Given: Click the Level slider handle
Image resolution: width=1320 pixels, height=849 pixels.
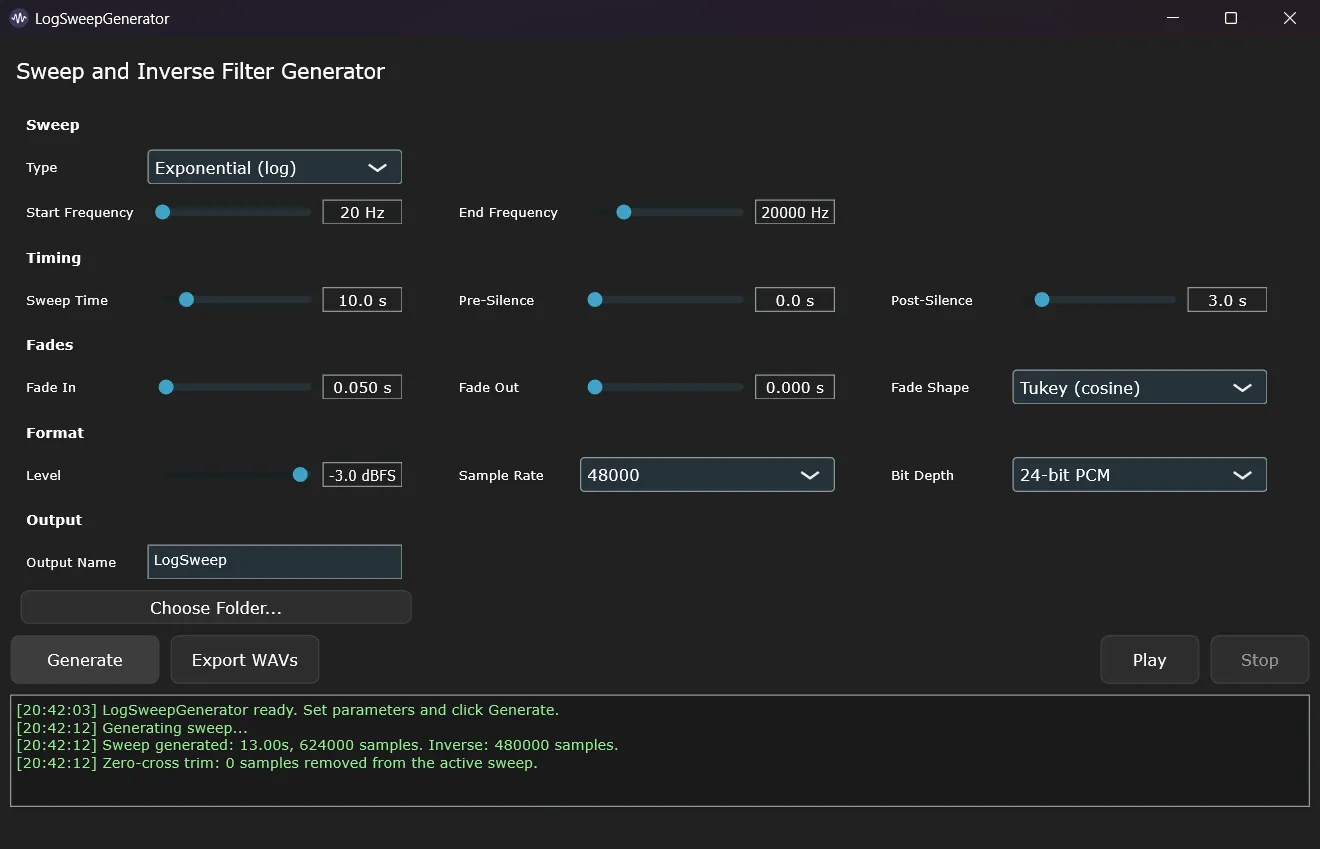Looking at the screenshot, I should pyautogui.click(x=300, y=475).
